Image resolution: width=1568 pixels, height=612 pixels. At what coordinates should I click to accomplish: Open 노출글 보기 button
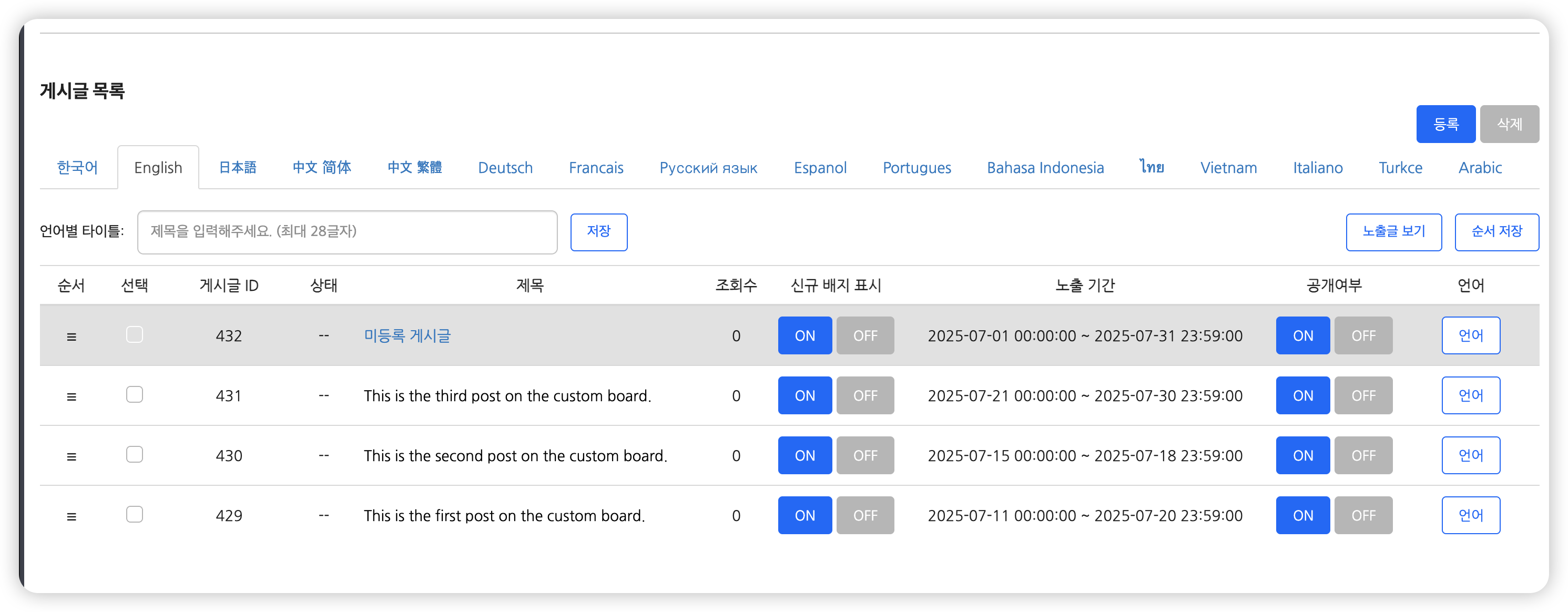(x=1393, y=232)
